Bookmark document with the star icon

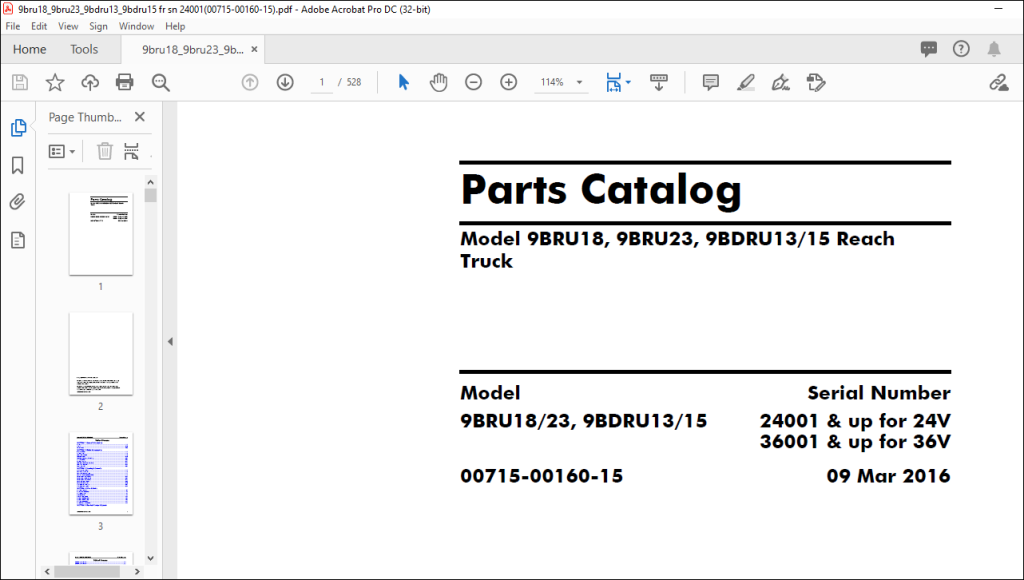click(x=55, y=82)
